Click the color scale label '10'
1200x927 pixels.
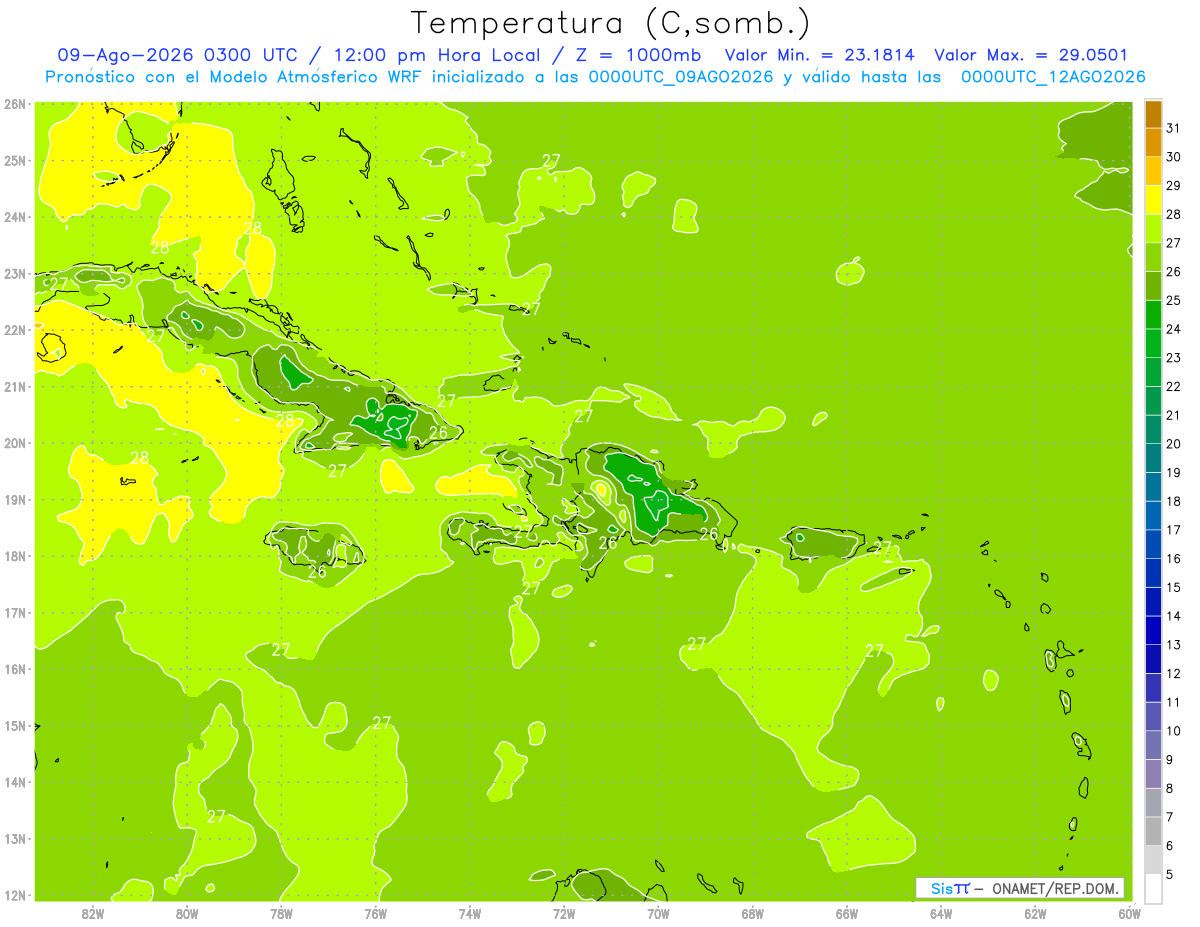[x=1173, y=731]
